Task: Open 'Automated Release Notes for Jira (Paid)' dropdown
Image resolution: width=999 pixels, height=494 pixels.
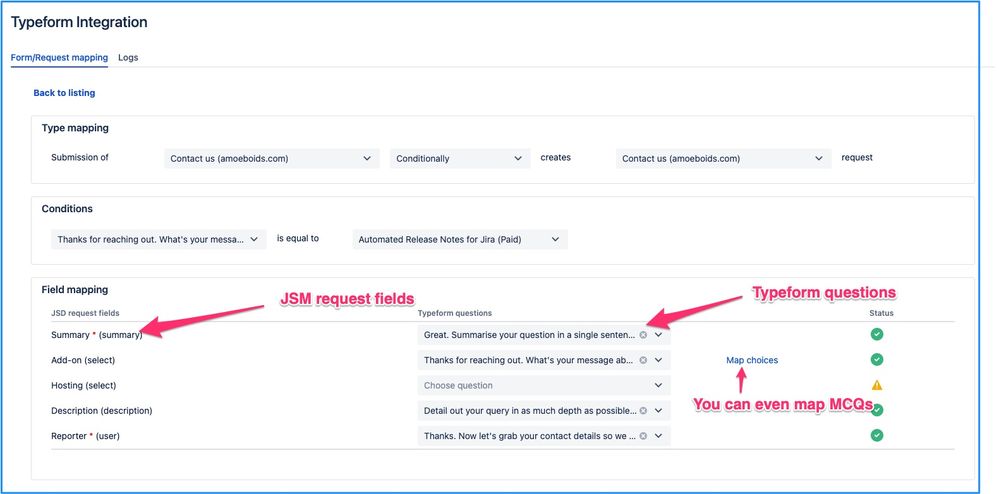Action: tap(459, 240)
